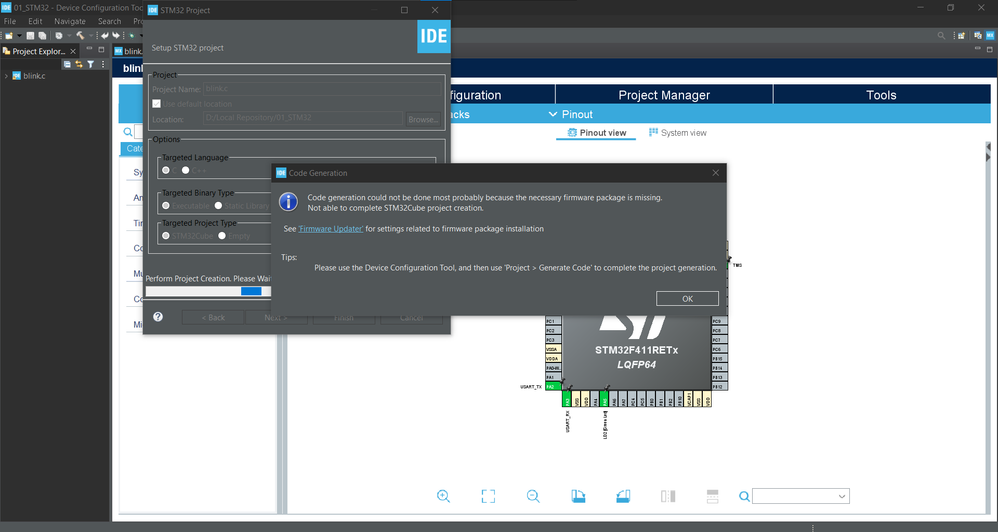The height and width of the screenshot is (532, 998).
Task: Click the Project Name input field
Action: pos(323,89)
